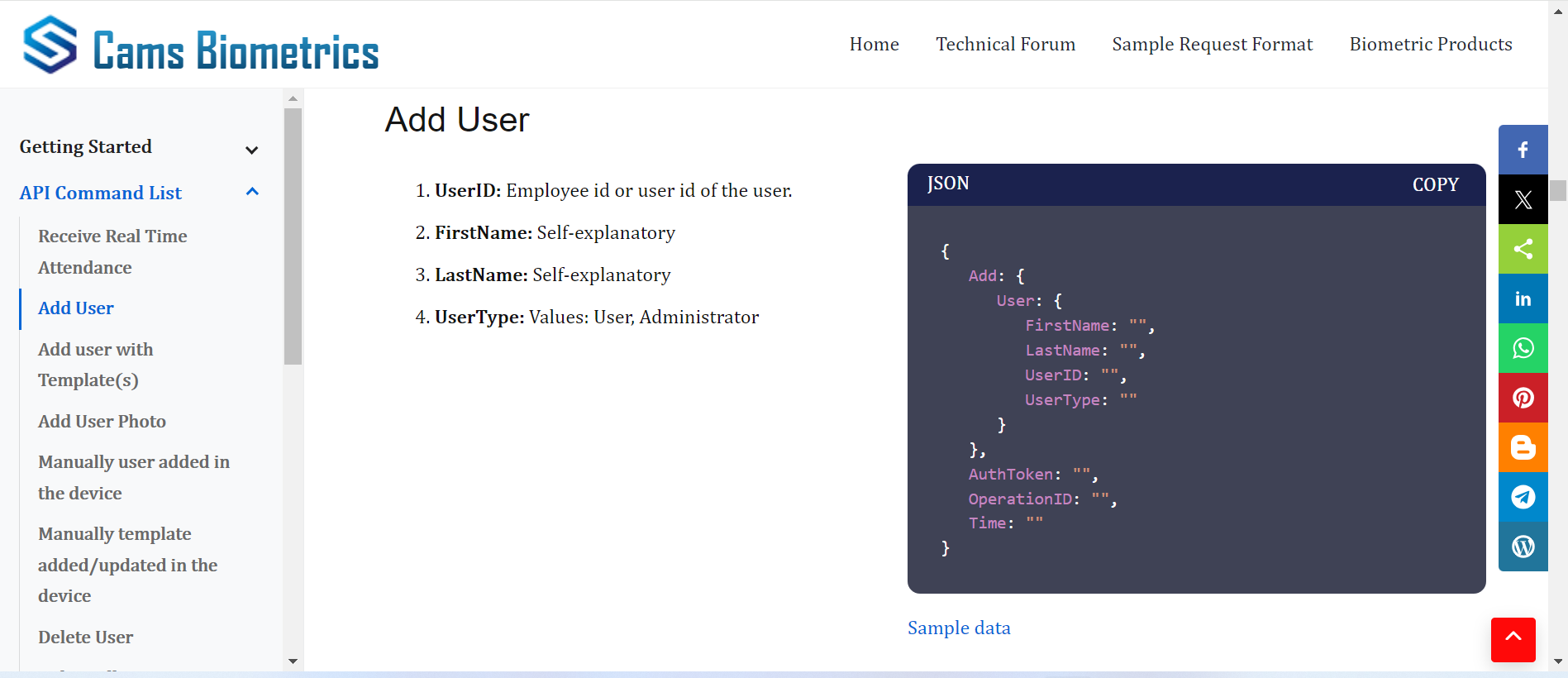Click the X (Twitter) share icon
Viewport: 1568px width, 678px height.
[x=1523, y=199]
